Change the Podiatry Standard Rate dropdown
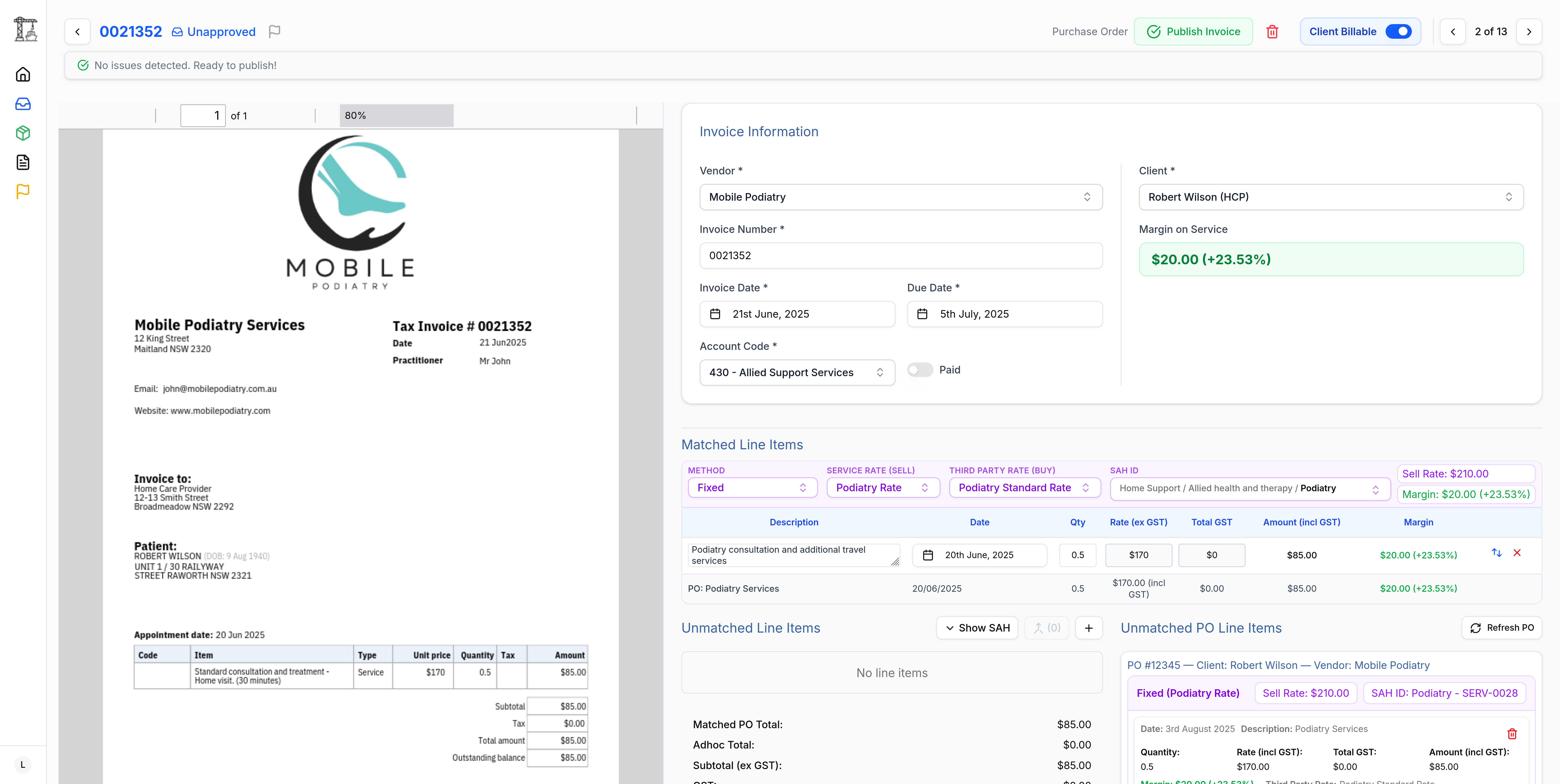1560x784 pixels. point(1024,487)
